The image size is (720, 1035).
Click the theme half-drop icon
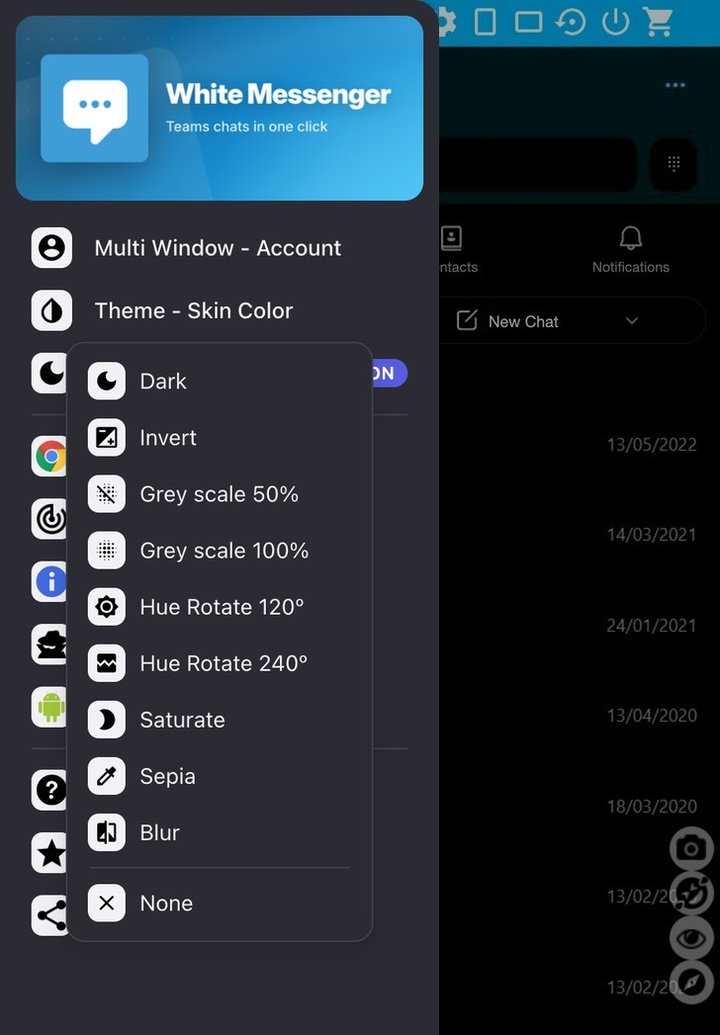[x=51, y=310]
